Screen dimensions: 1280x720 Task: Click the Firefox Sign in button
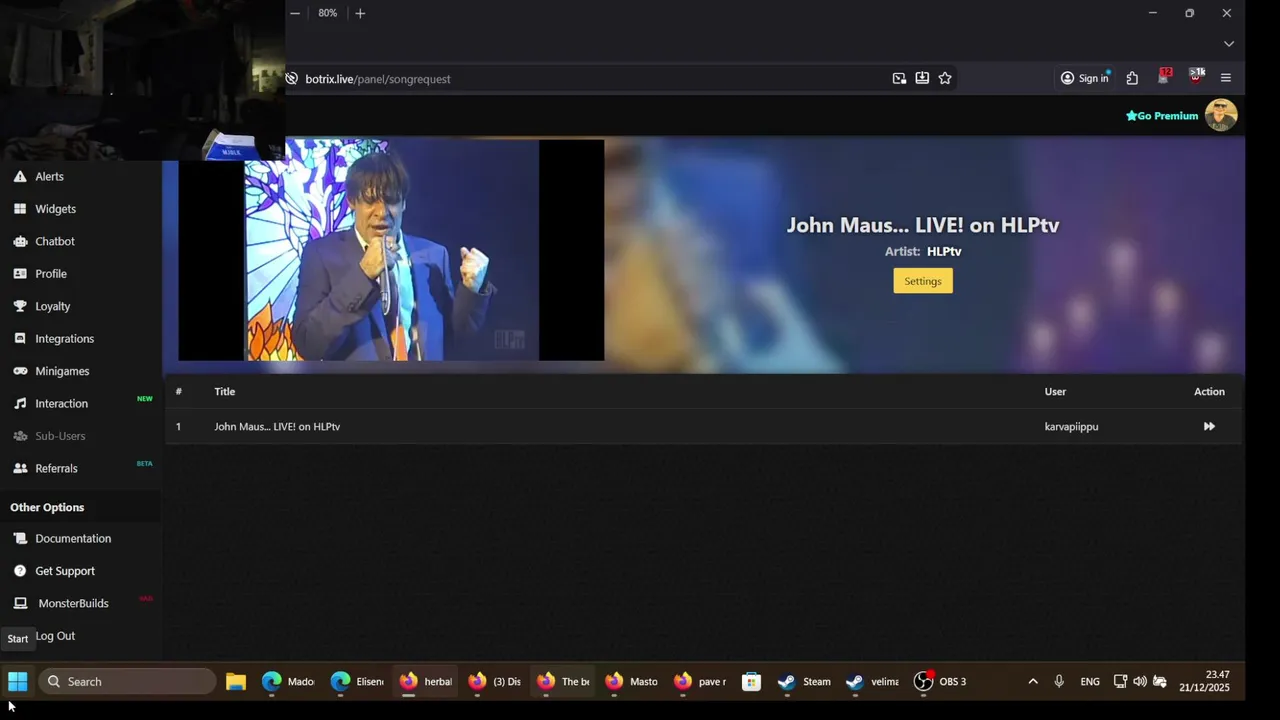[1085, 78]
